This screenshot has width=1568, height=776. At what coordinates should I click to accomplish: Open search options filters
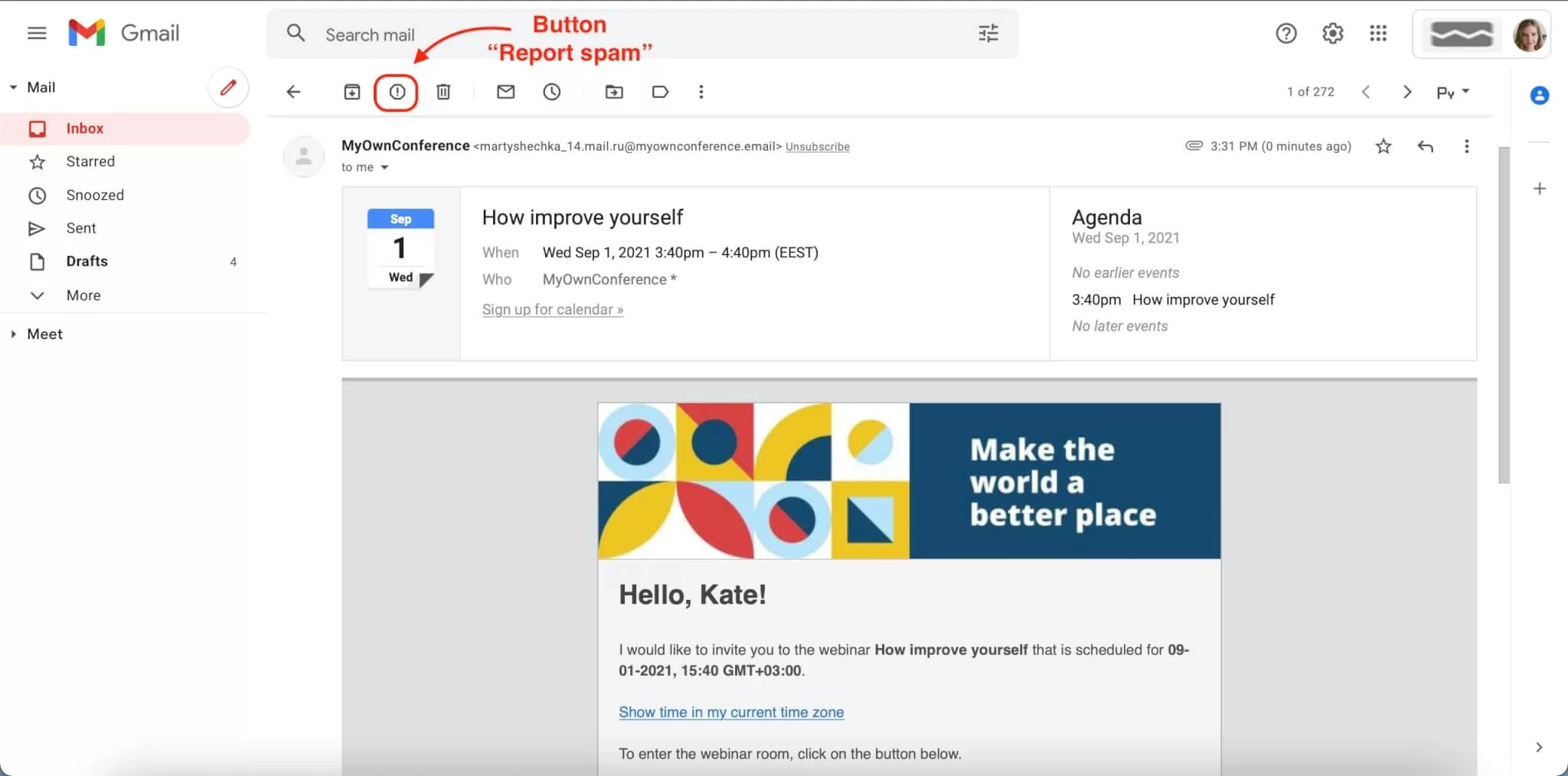coord(988,33)
